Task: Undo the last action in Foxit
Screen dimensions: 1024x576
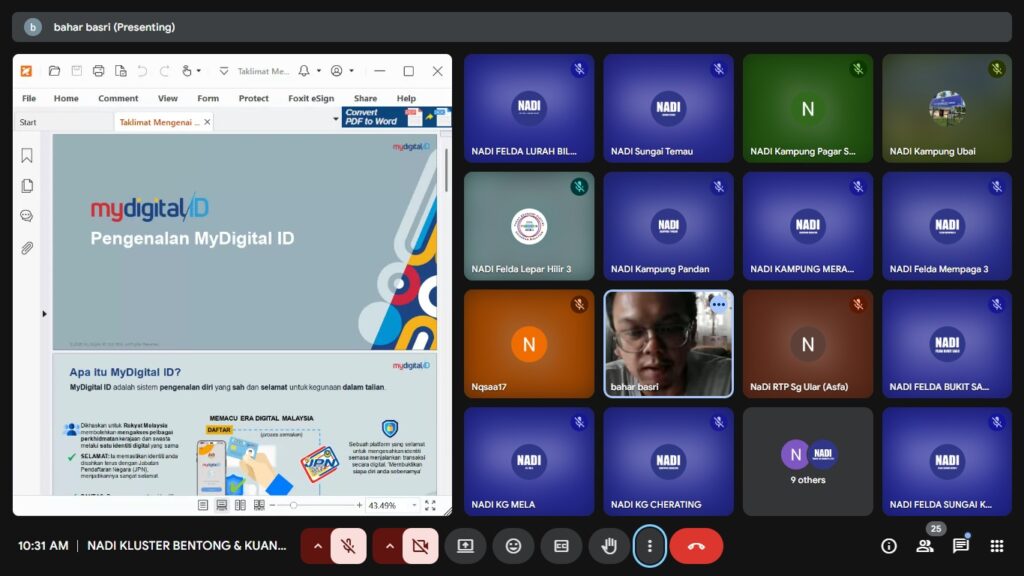Action: point(142,71)
